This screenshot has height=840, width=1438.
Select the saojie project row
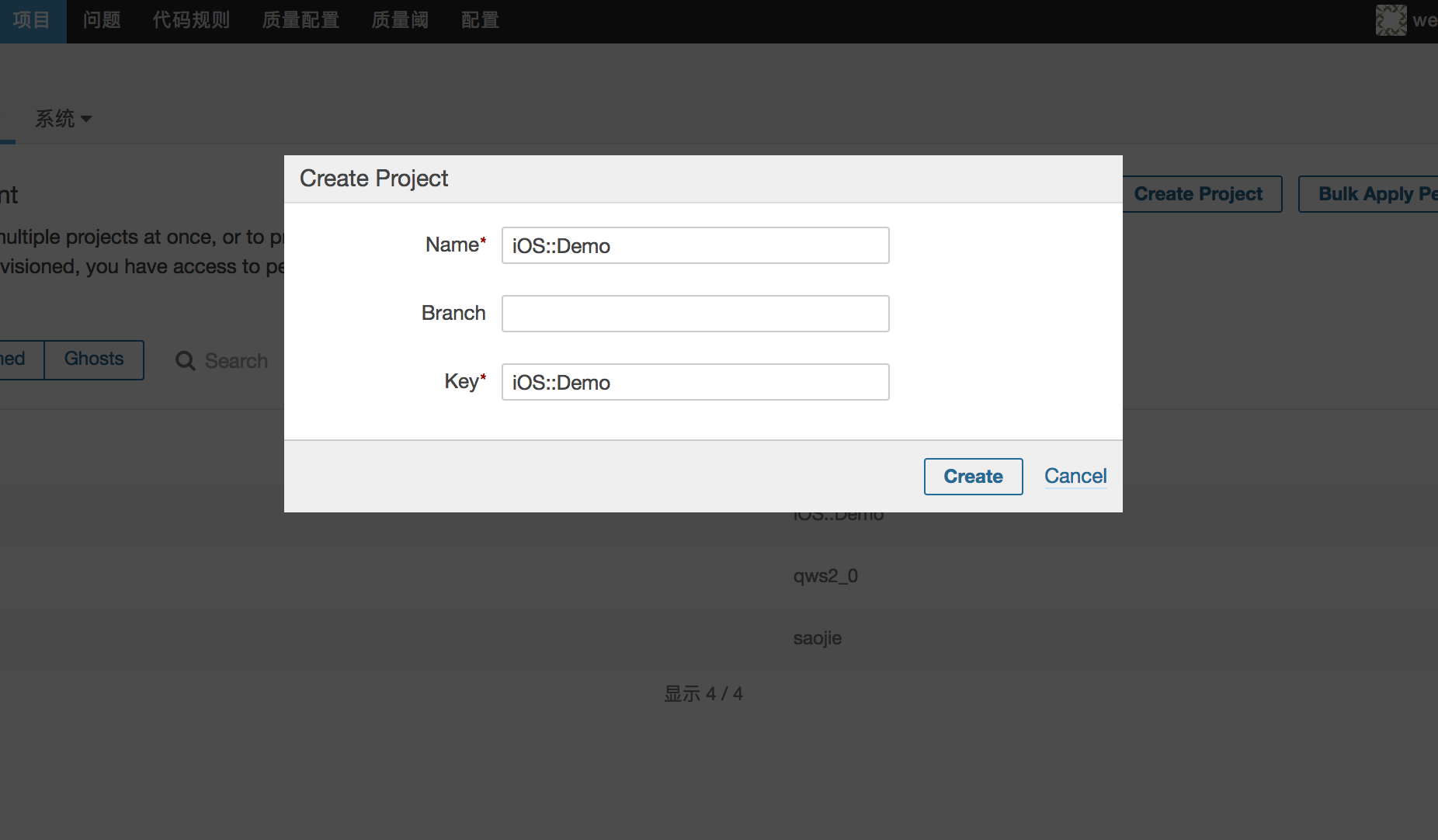(719, 638)
